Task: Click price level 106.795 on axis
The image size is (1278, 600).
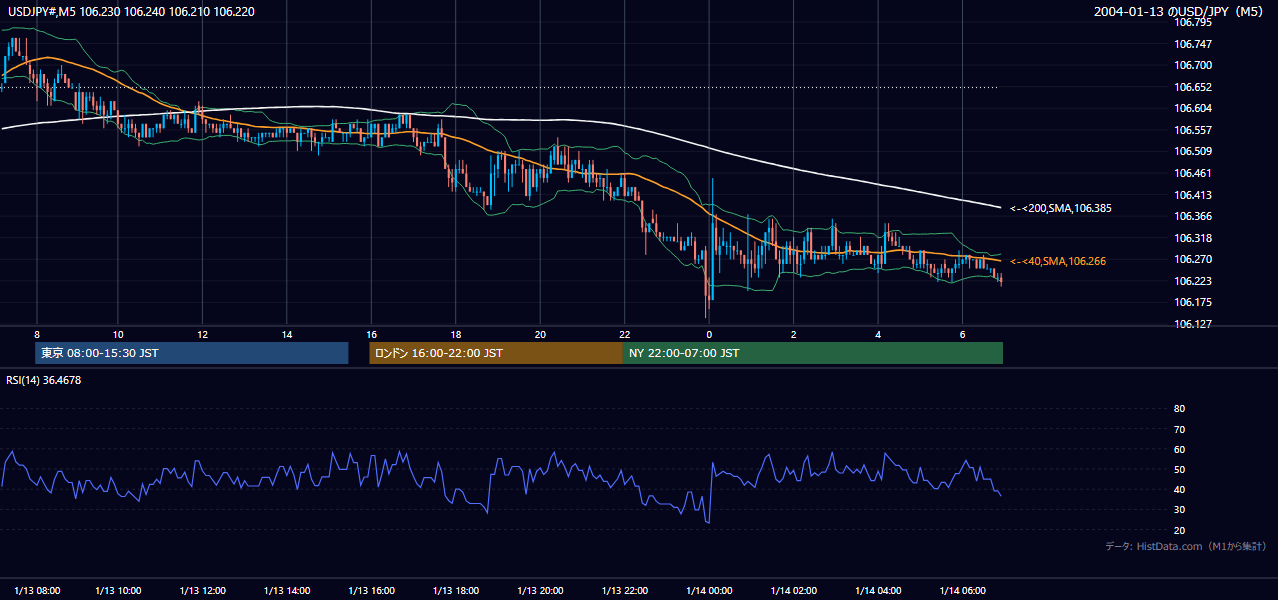Action: tap(1193, 22)
